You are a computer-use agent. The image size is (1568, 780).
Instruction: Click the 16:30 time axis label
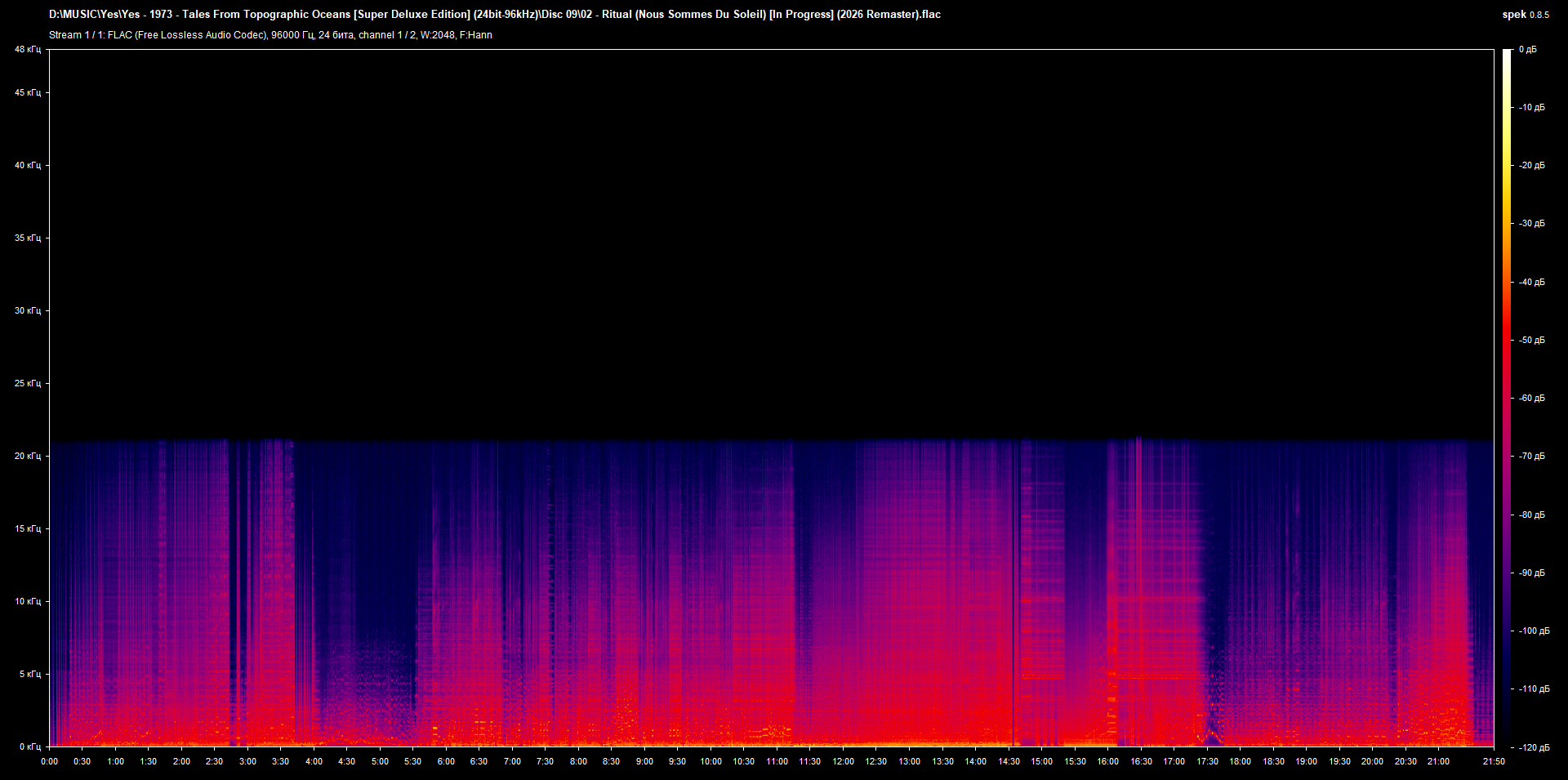tap(1142, 761)
